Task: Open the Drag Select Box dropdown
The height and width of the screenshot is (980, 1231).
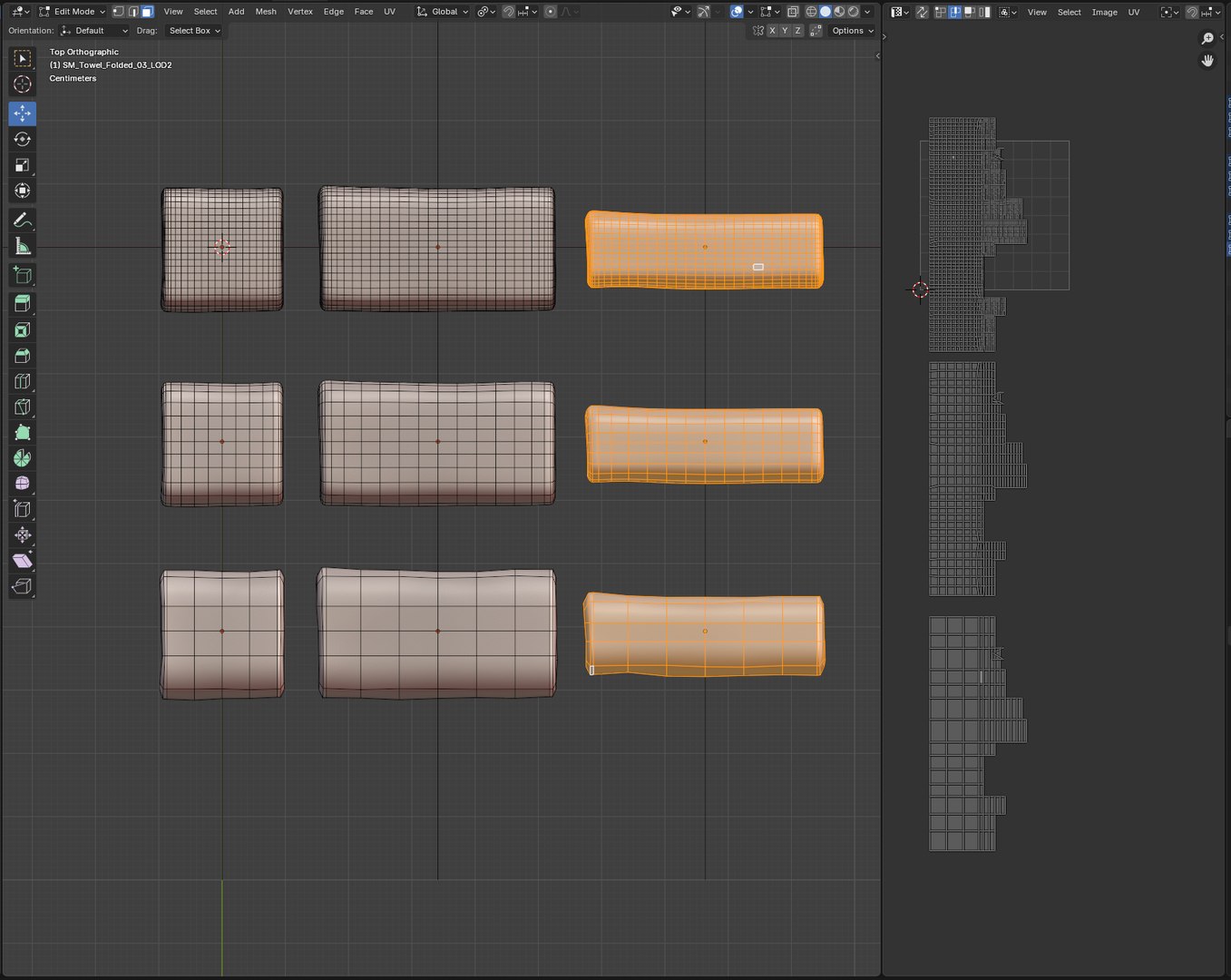Action: (x=194, y=31)
